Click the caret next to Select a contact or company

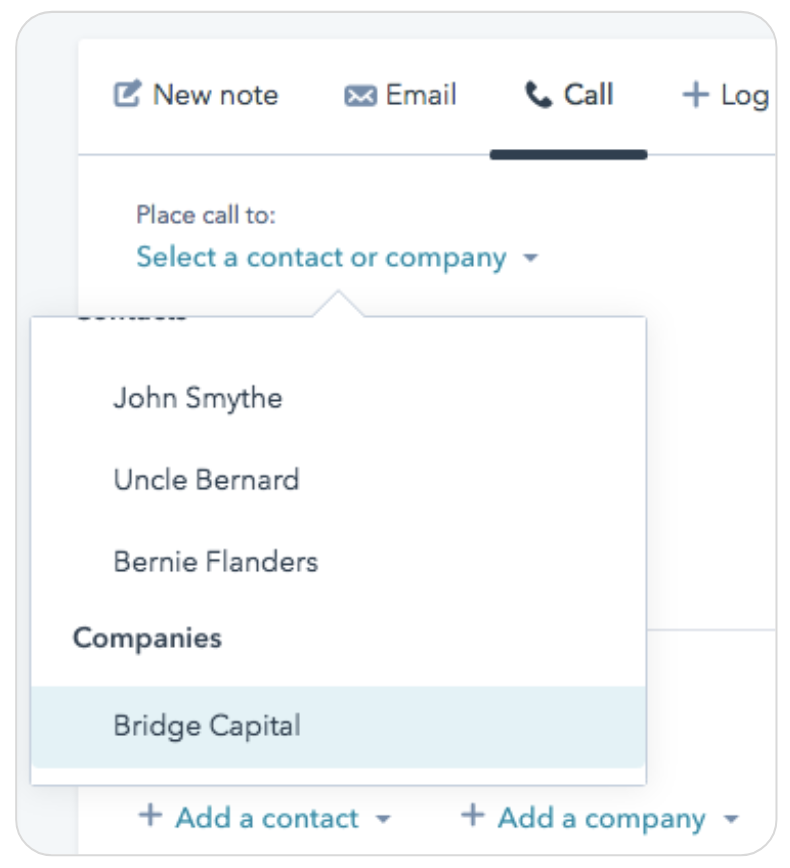pos(530,258)
